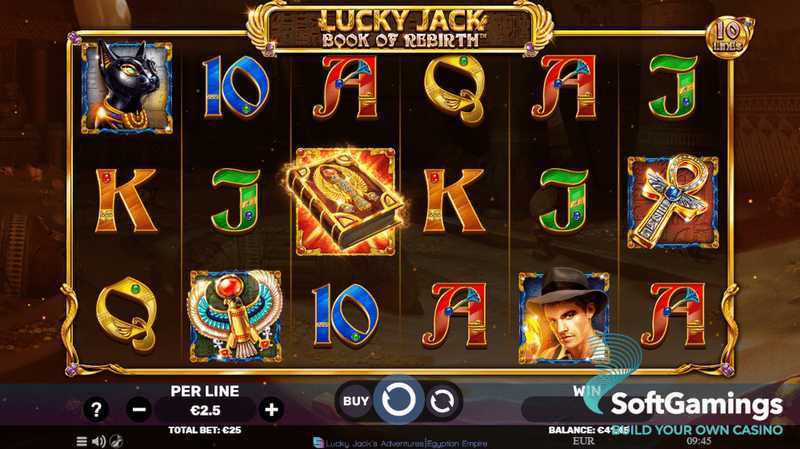Click the golden ankh symbol
This screenshot has width=800, height=449.
click(673, 202)
